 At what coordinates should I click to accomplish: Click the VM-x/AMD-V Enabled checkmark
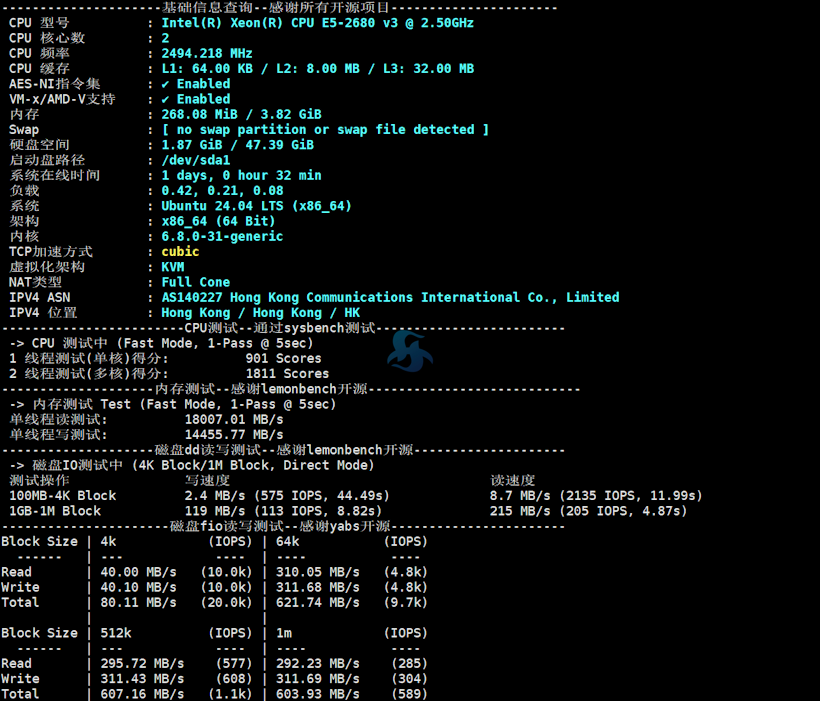[x=166, y=99]
